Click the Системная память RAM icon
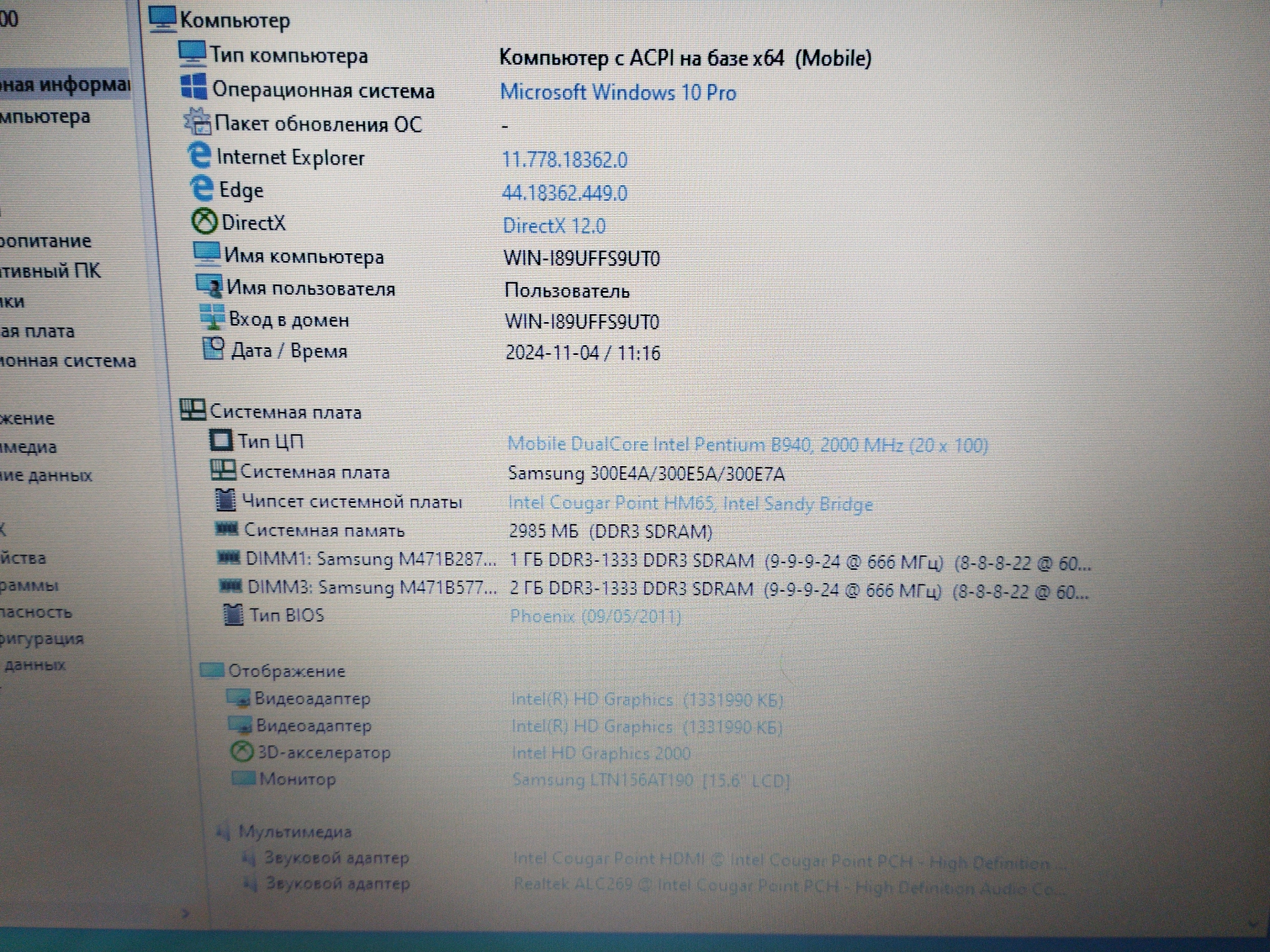 coord(227,528)
